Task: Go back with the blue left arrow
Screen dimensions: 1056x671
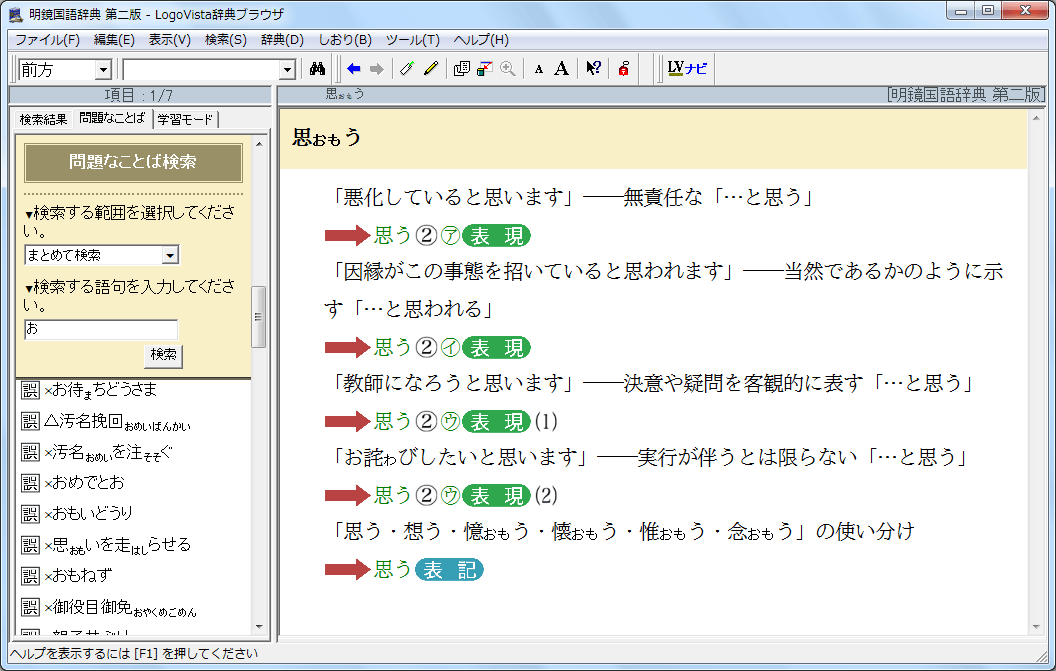Action: [354, 69]
